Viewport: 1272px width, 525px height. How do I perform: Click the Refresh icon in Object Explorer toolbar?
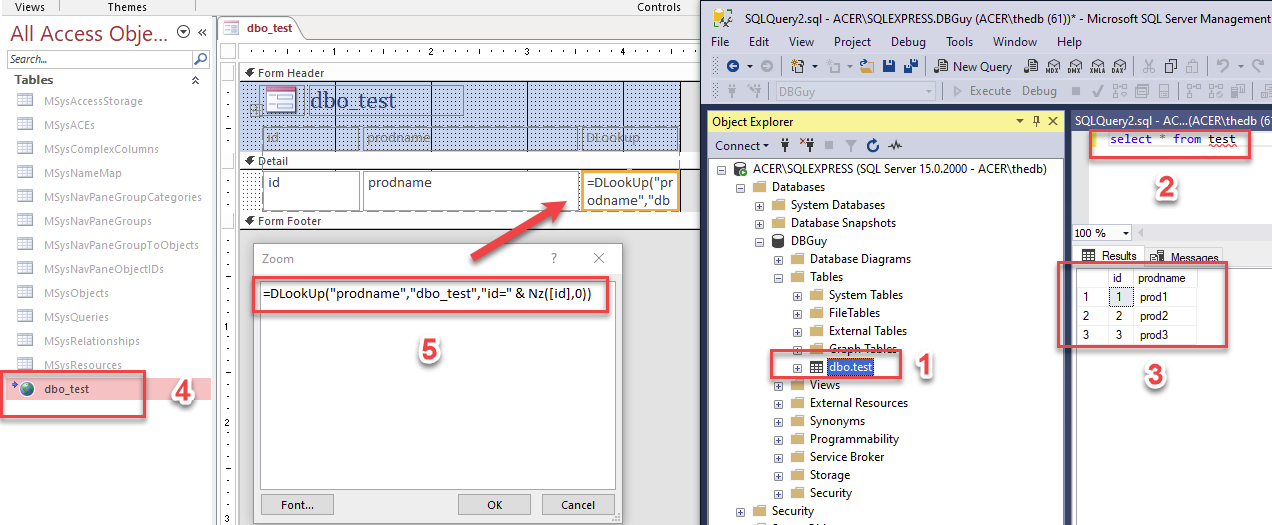pos(872,145)
